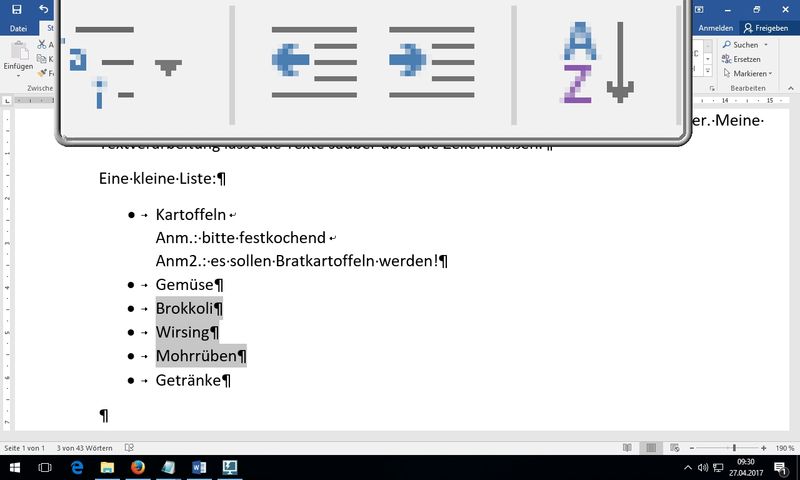Switch to read mode view

click(627, 448)
